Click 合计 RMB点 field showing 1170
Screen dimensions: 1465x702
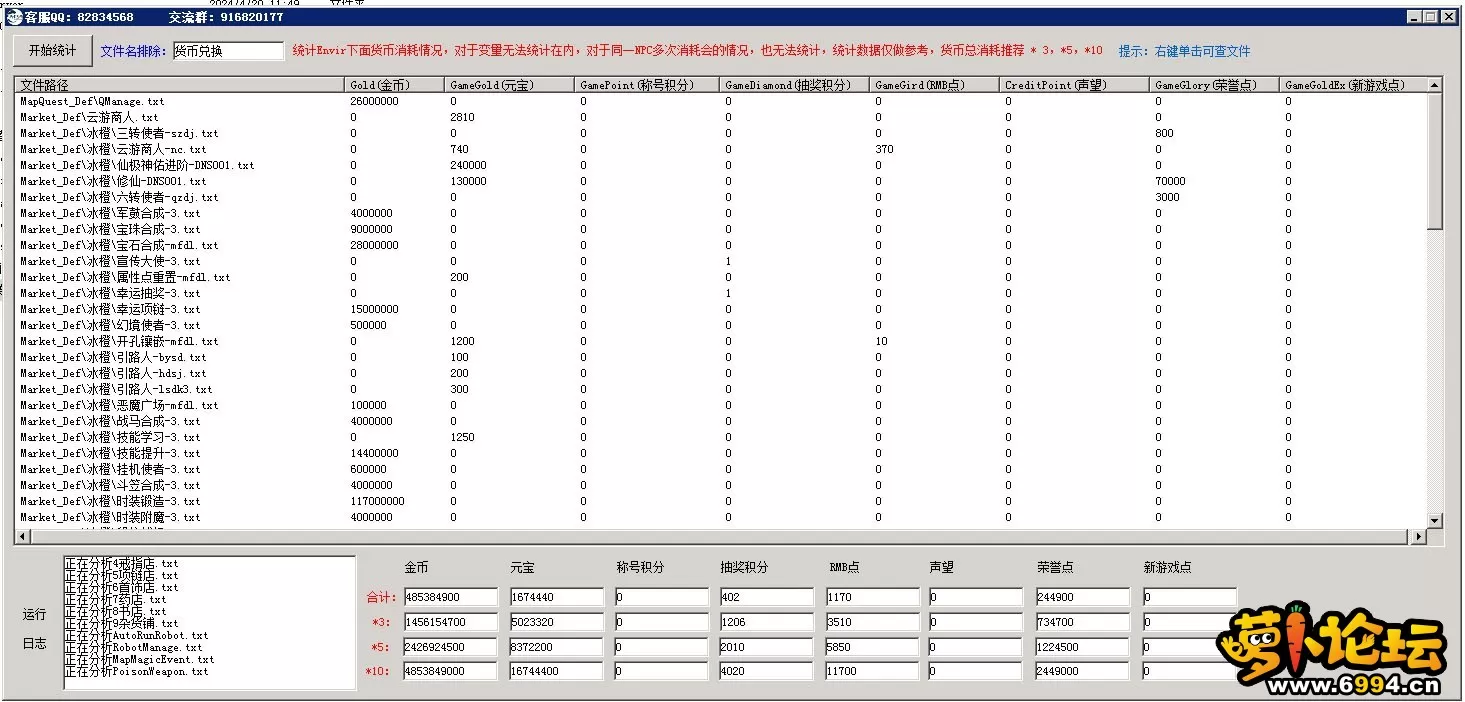pyautogui.click(x=873, y=597)
